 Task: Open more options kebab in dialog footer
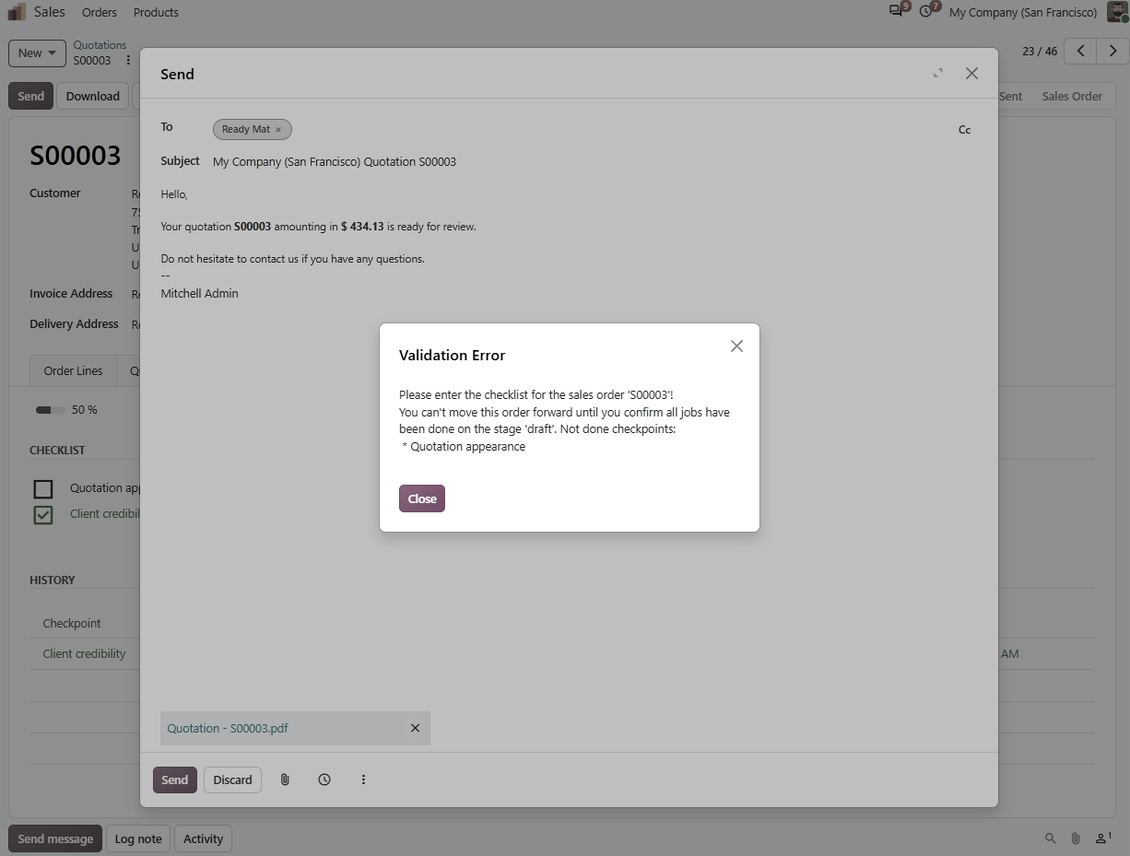coord(363,780)
